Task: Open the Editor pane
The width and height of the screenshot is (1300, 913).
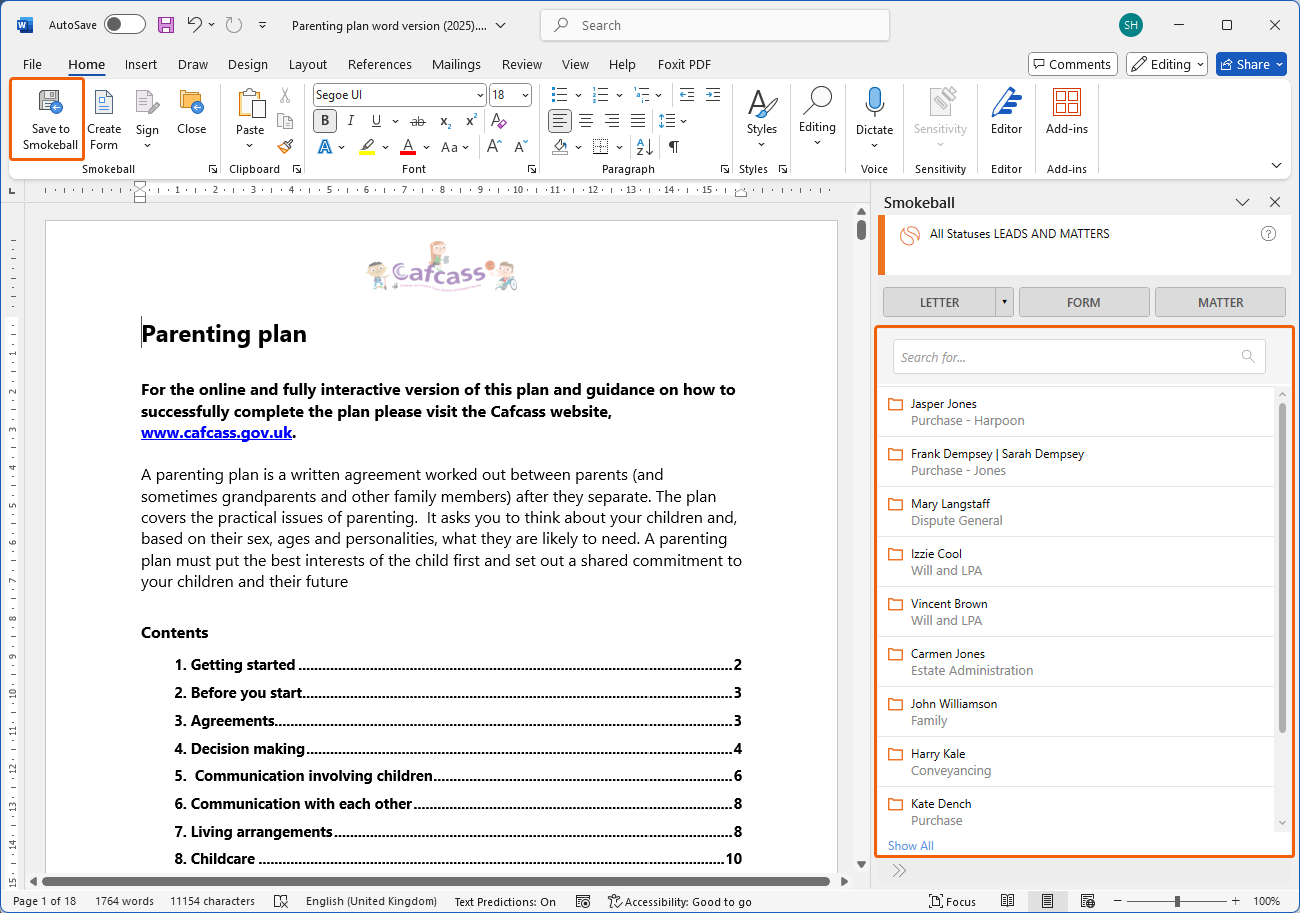Action: pyautogui.click(x=1006, y=112)
